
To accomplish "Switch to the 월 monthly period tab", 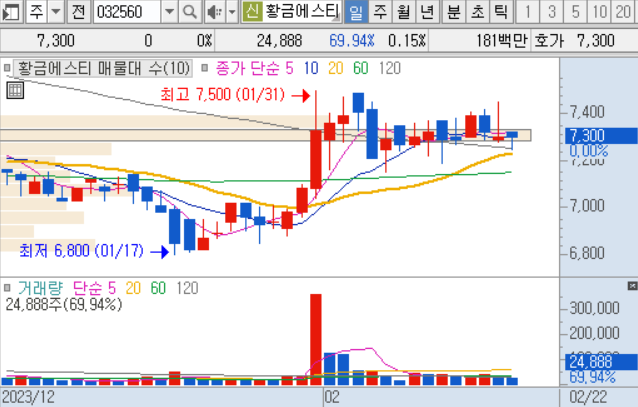I will (404, 12).
